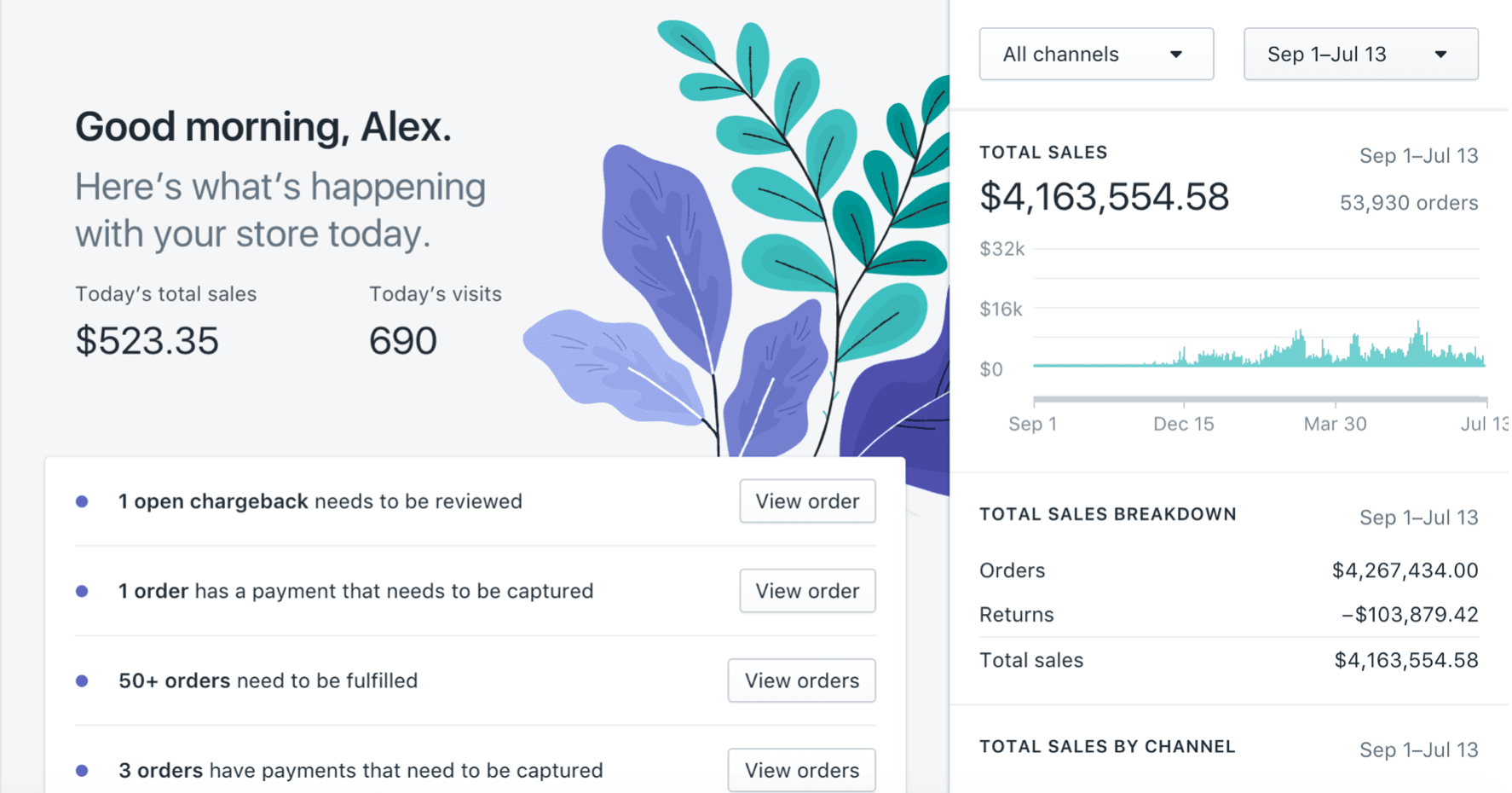View orders that need to be fulfilled

pyautogui.click(x=801, y=680)
